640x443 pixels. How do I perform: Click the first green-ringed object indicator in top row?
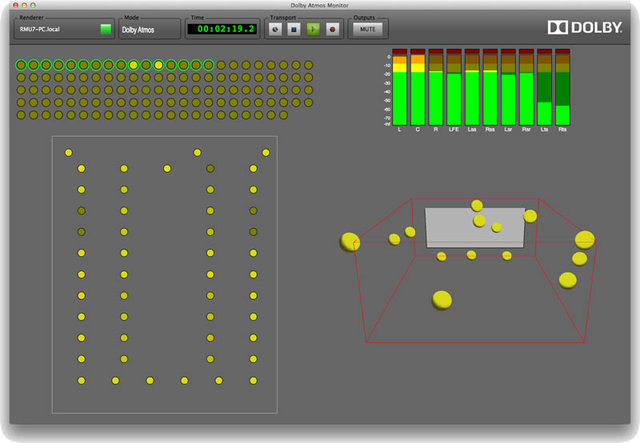tap(21, 65)
